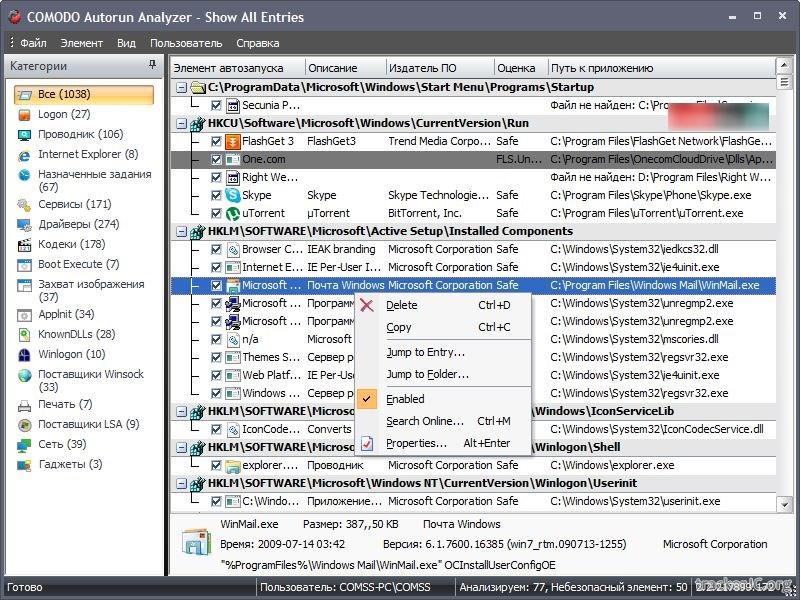Click the uTorrent entry icon
The image size is (801, 600).
(233, 213)
